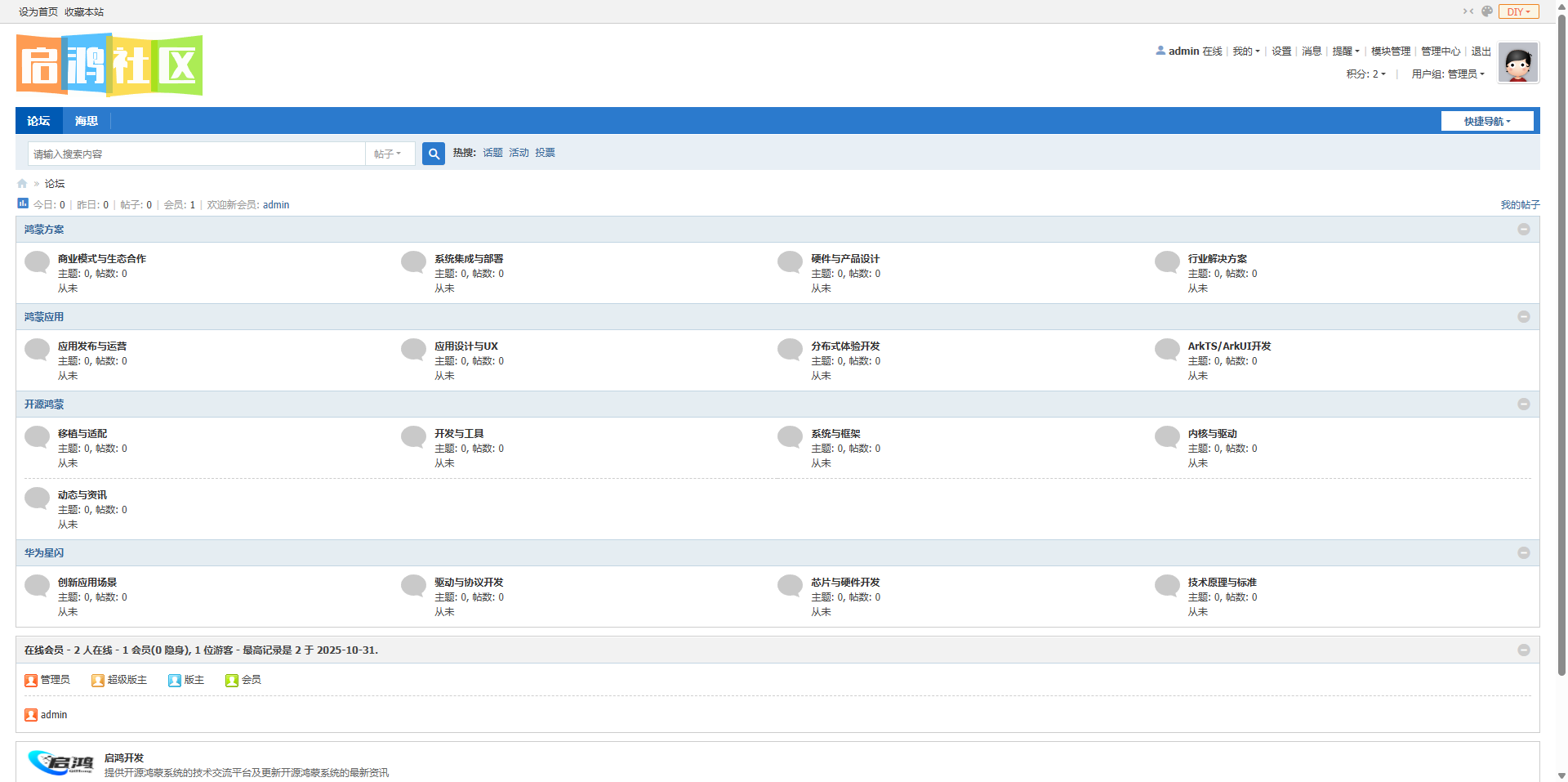
Task: Click the blue search magnifier button
Action: pyautogui.click(x=433, y=154)
